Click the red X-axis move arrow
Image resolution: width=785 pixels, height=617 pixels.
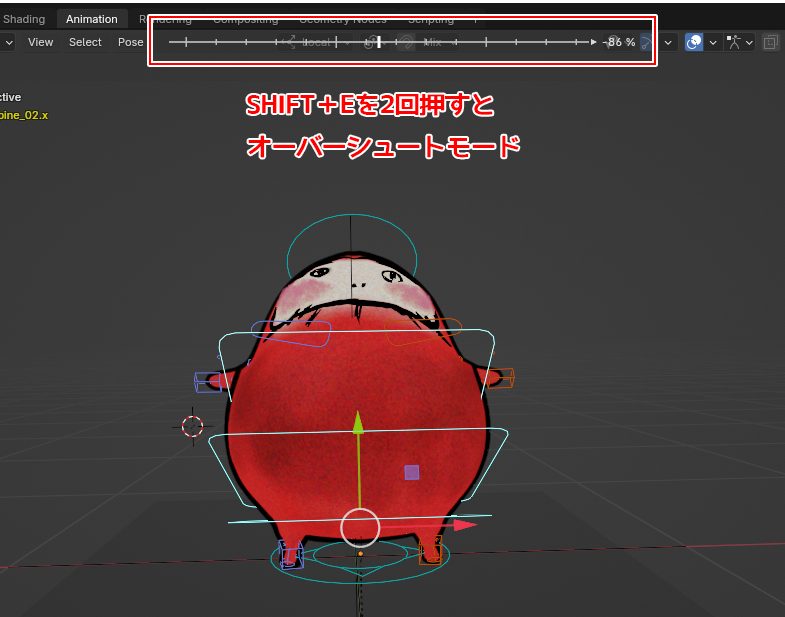coord(464,524)
